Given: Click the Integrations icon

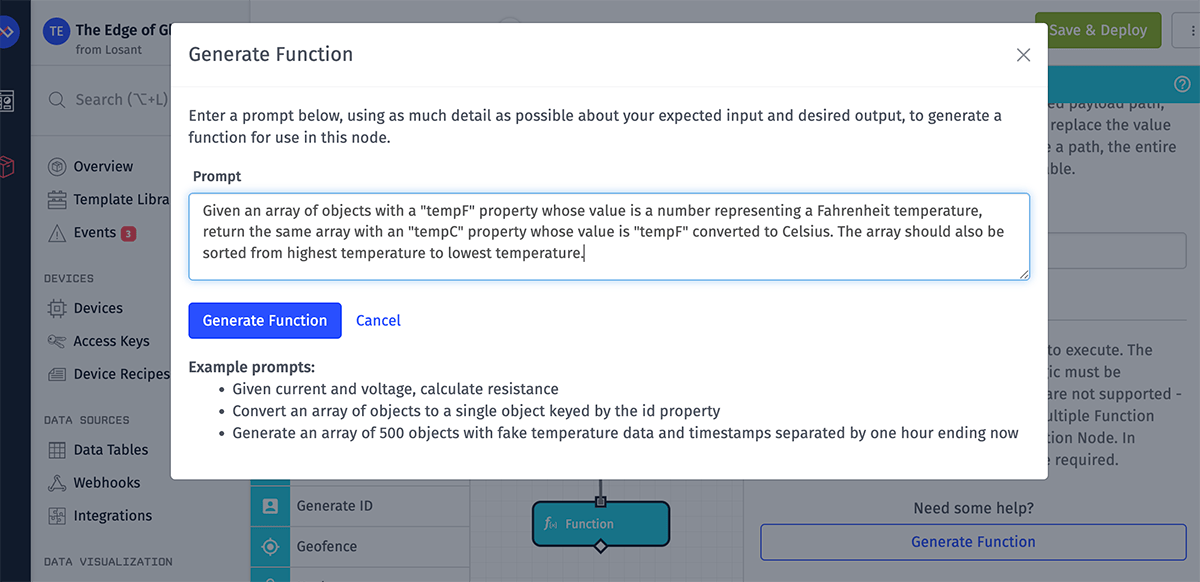Looking at the screenshot, I should (57, 516).
